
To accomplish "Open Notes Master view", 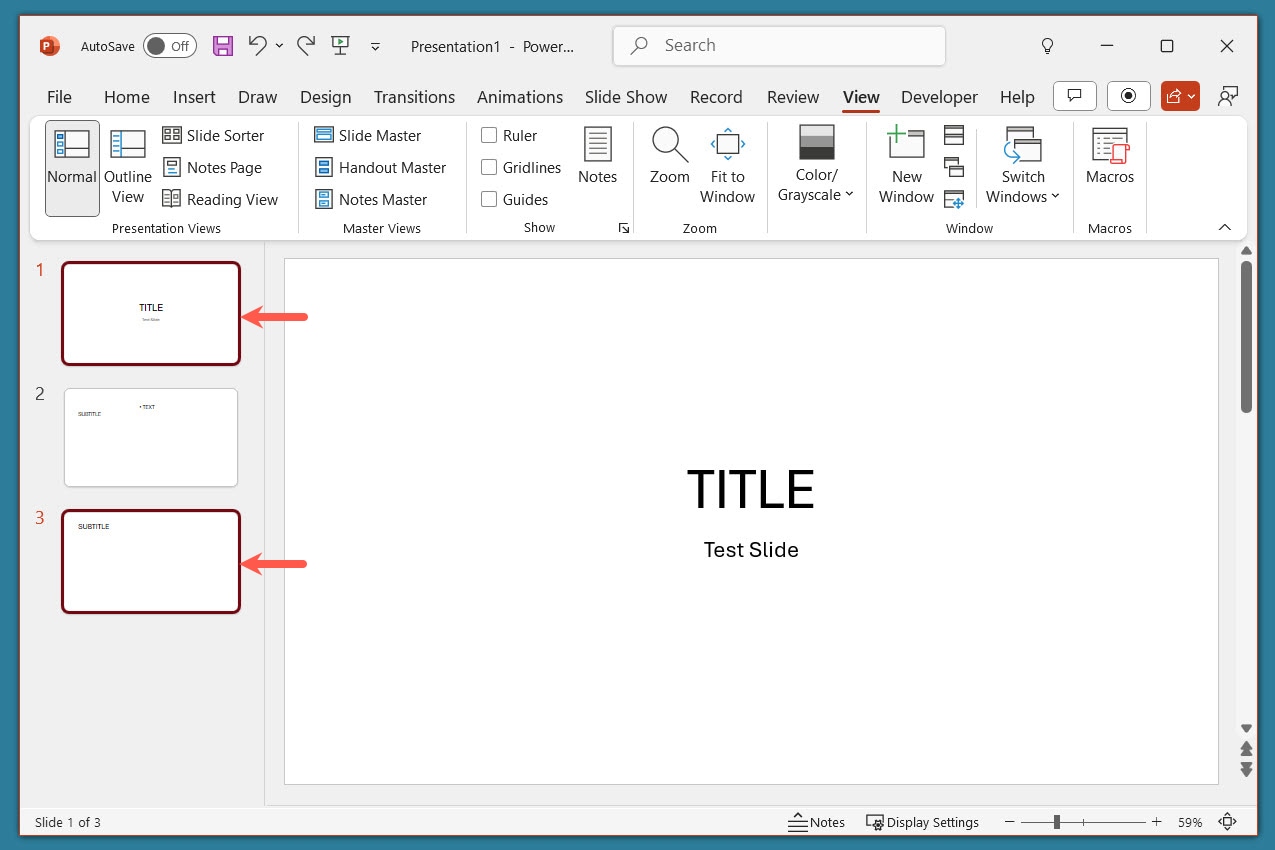I will point(370,199).
